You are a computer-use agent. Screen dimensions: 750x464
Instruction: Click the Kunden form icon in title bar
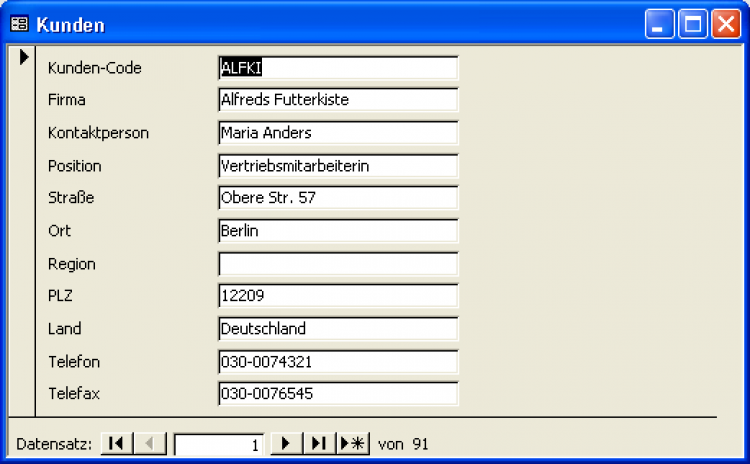click(x=18, y=24)
